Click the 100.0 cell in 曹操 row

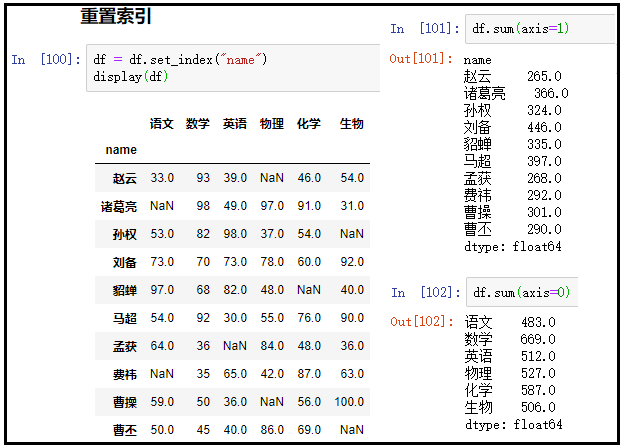coord(349,402)
